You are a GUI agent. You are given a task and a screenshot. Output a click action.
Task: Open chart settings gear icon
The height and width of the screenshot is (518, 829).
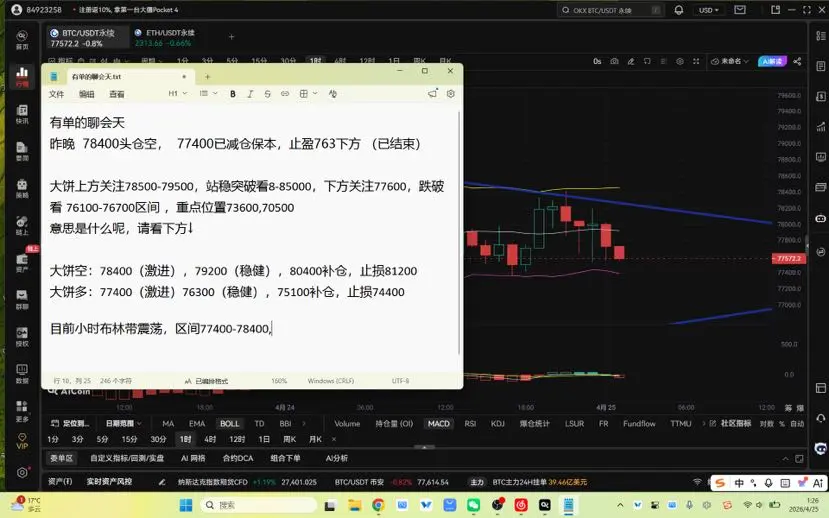pos(680,61)
